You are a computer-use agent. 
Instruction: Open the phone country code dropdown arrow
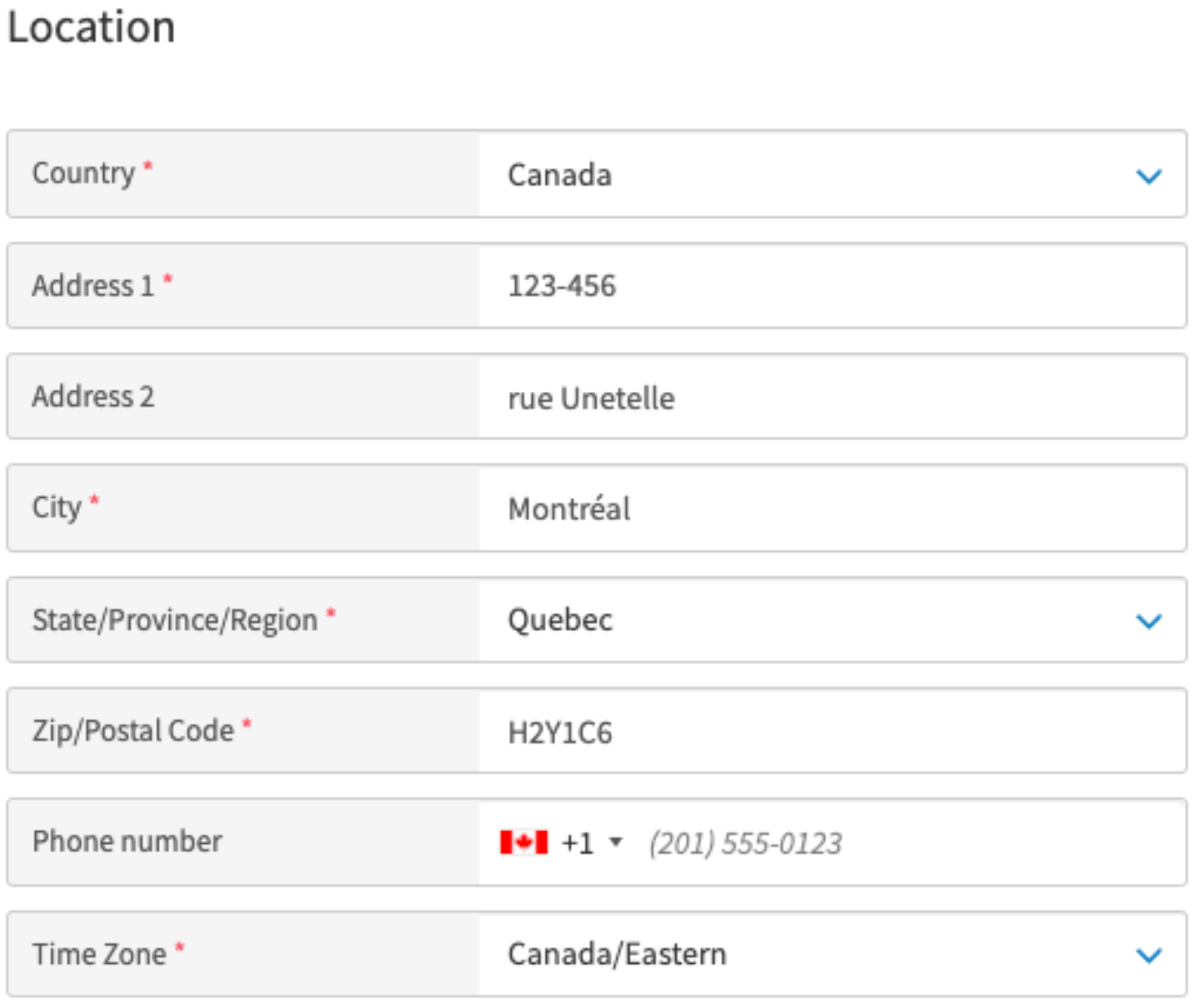[616, 842]
